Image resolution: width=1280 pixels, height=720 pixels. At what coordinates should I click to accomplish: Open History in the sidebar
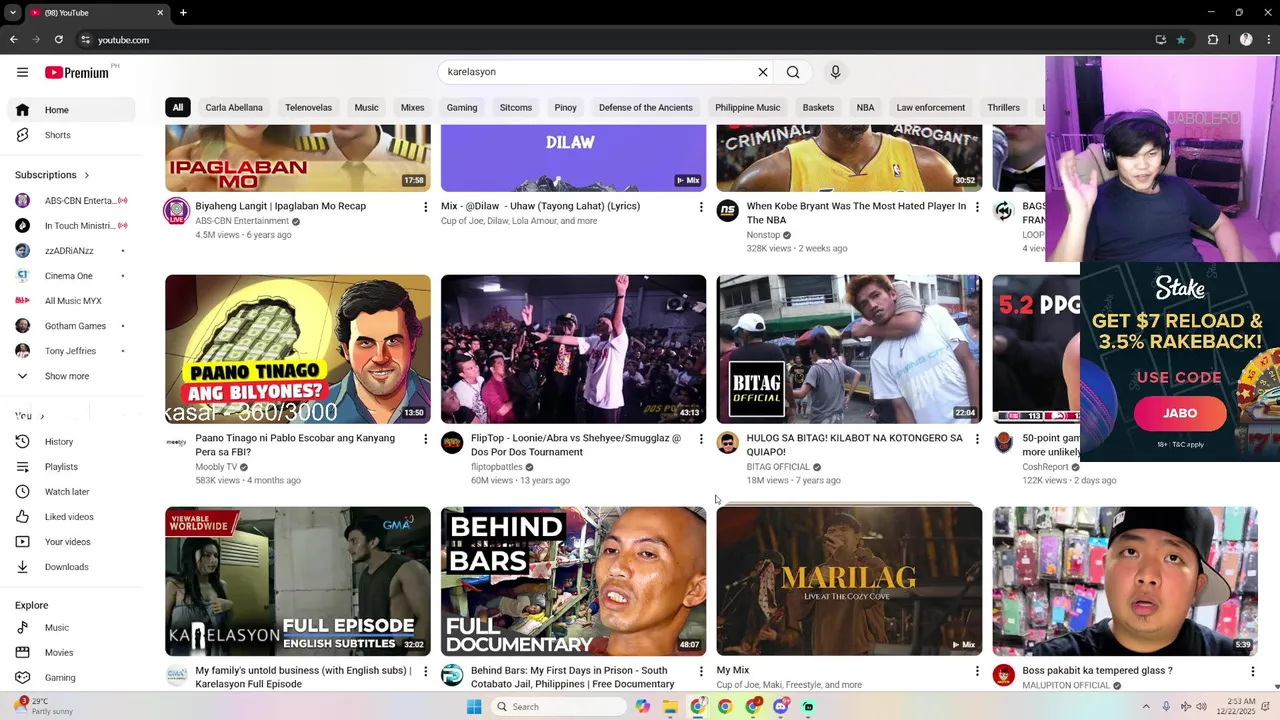[71, 442]
